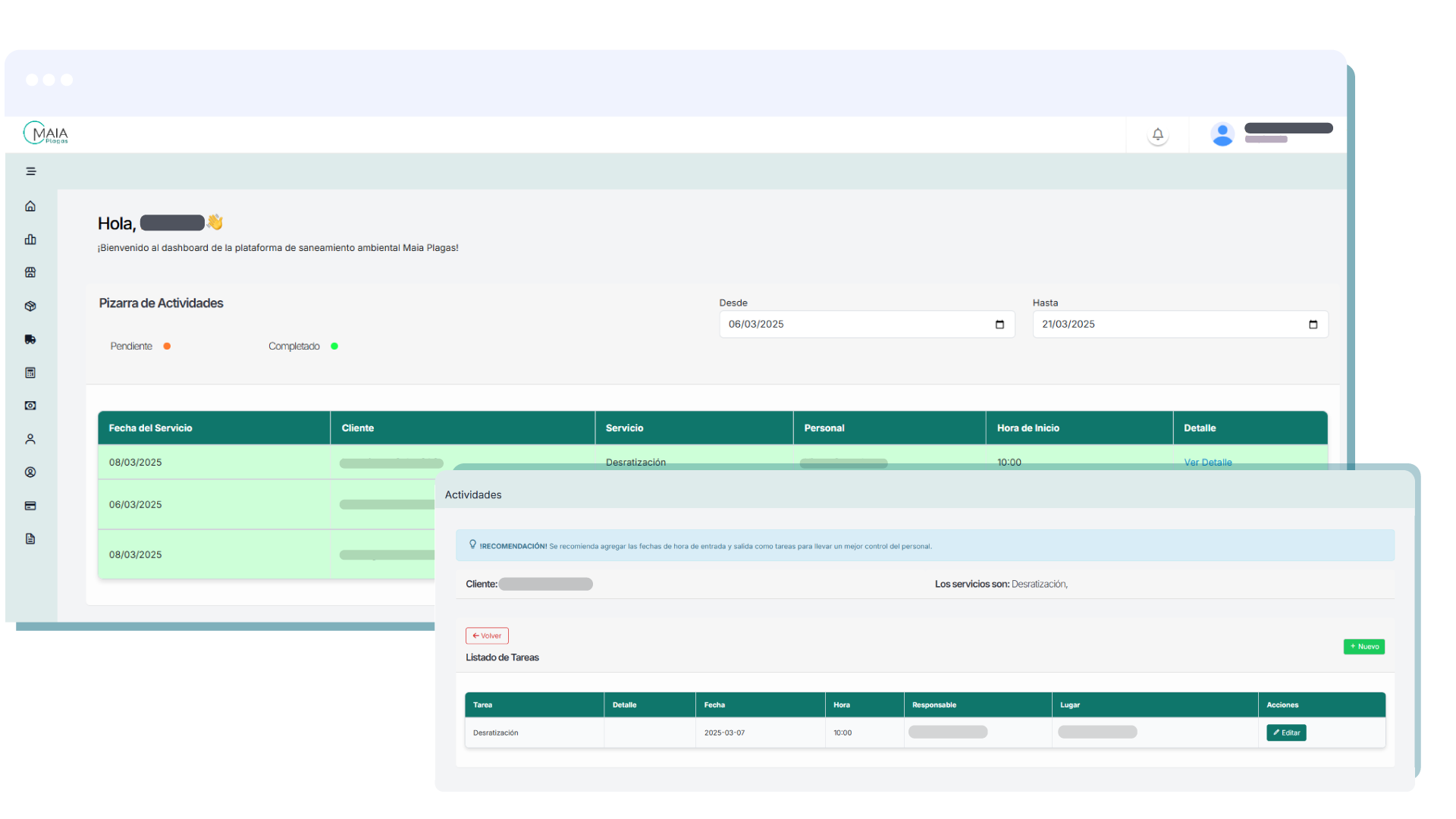Open the home sidebar icon

(30, 206)
